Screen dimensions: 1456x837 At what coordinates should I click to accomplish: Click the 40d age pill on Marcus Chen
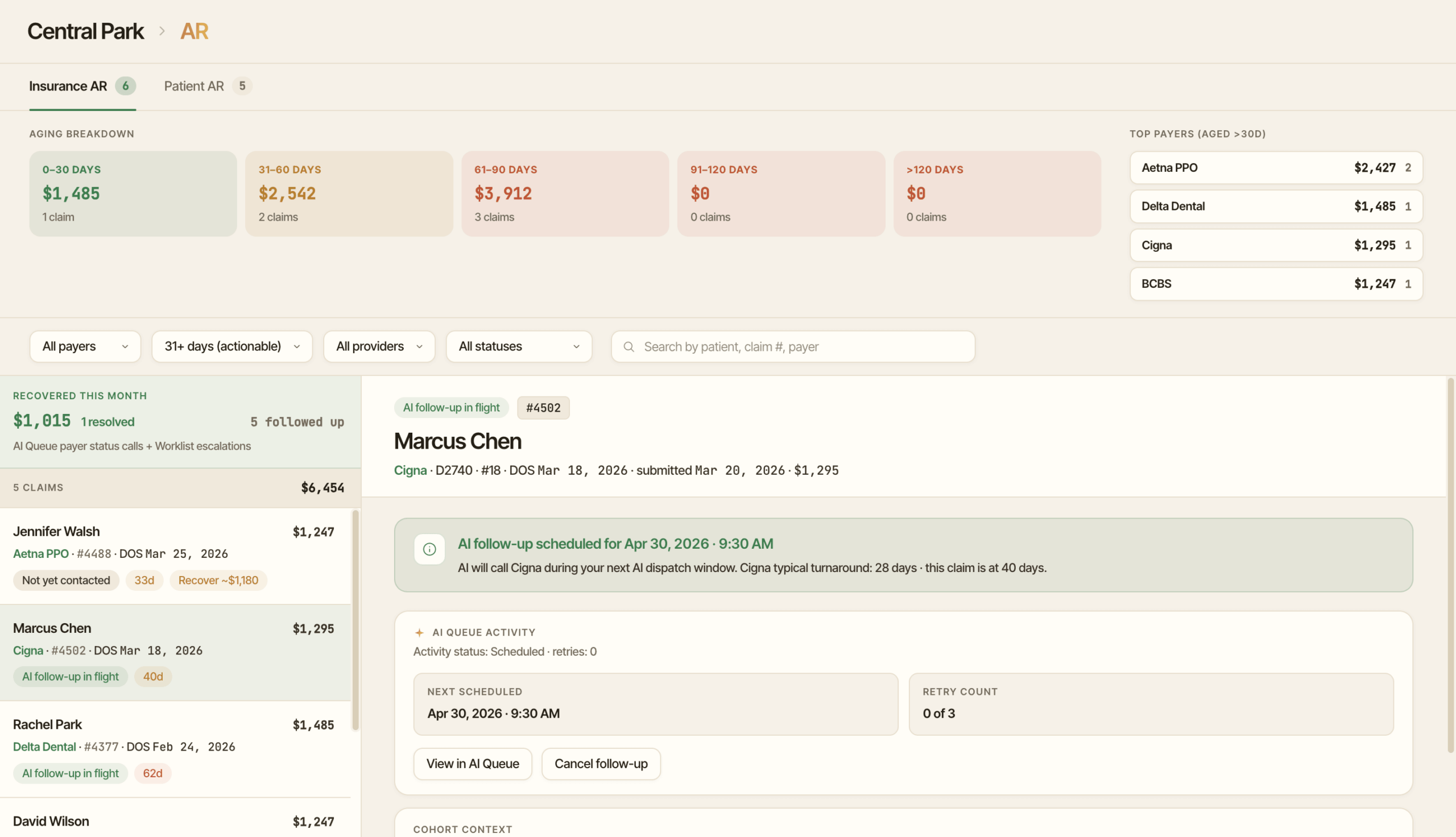153,677
